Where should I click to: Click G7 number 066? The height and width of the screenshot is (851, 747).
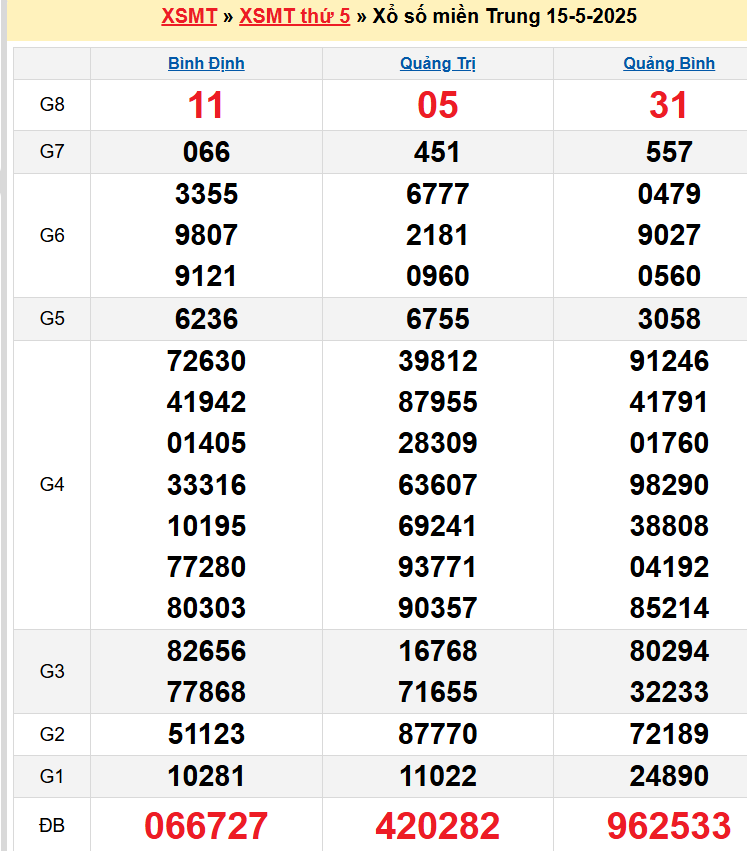206,152
